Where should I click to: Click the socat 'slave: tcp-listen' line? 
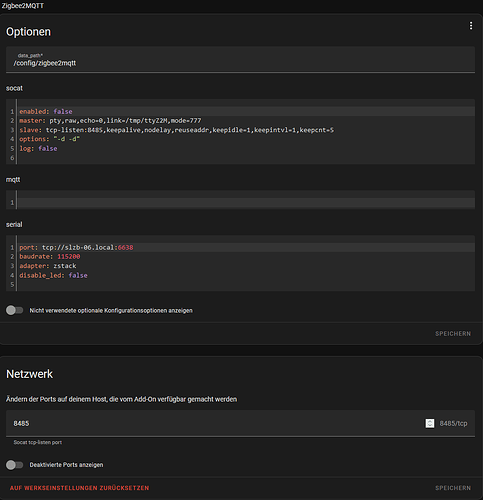coord(176,130)
